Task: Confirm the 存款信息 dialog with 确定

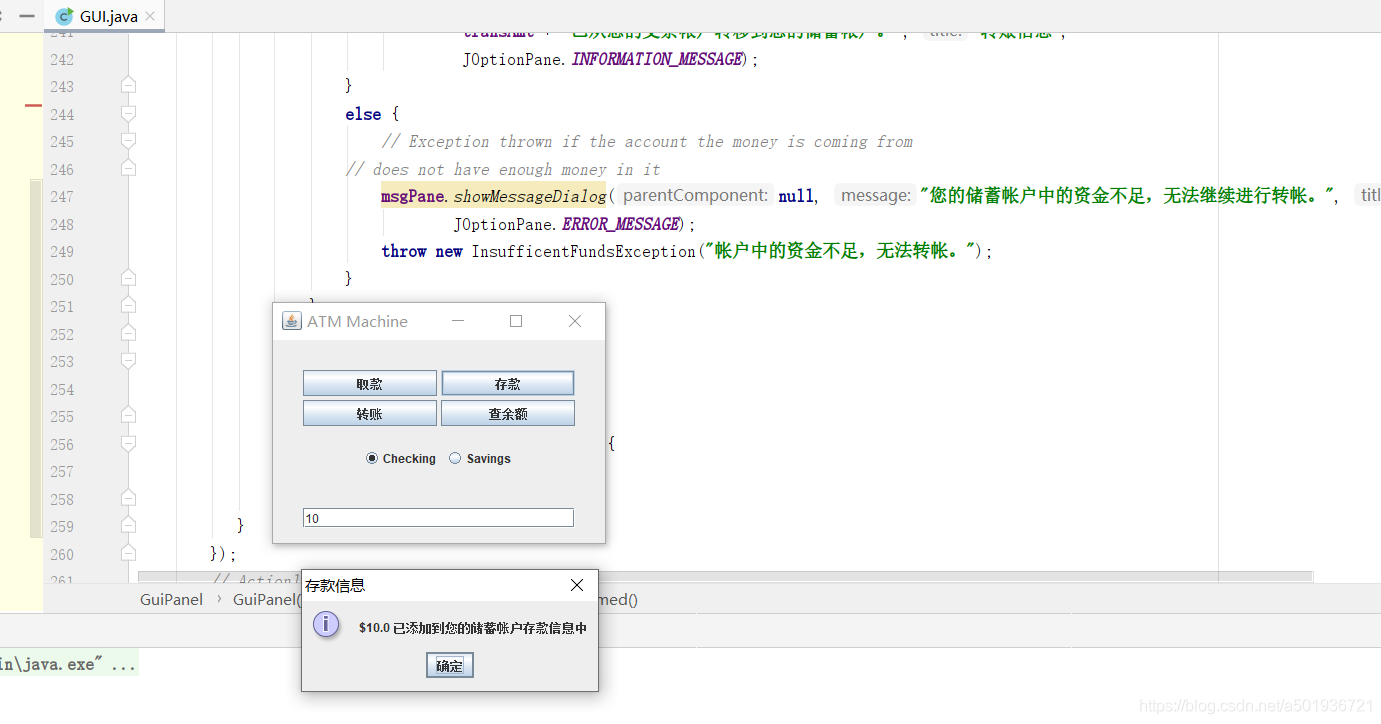Action: (450, 666)
